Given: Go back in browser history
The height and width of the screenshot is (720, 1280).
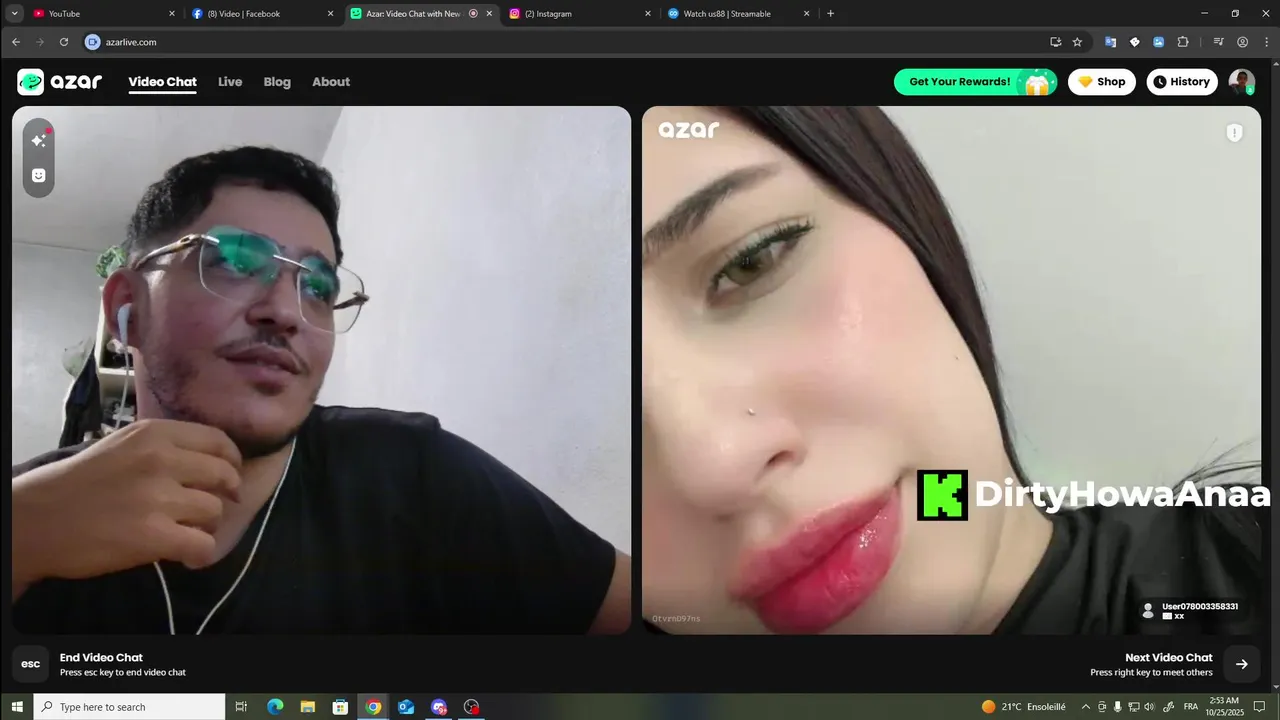Looking at the screenshot, I should pos(15,42).
